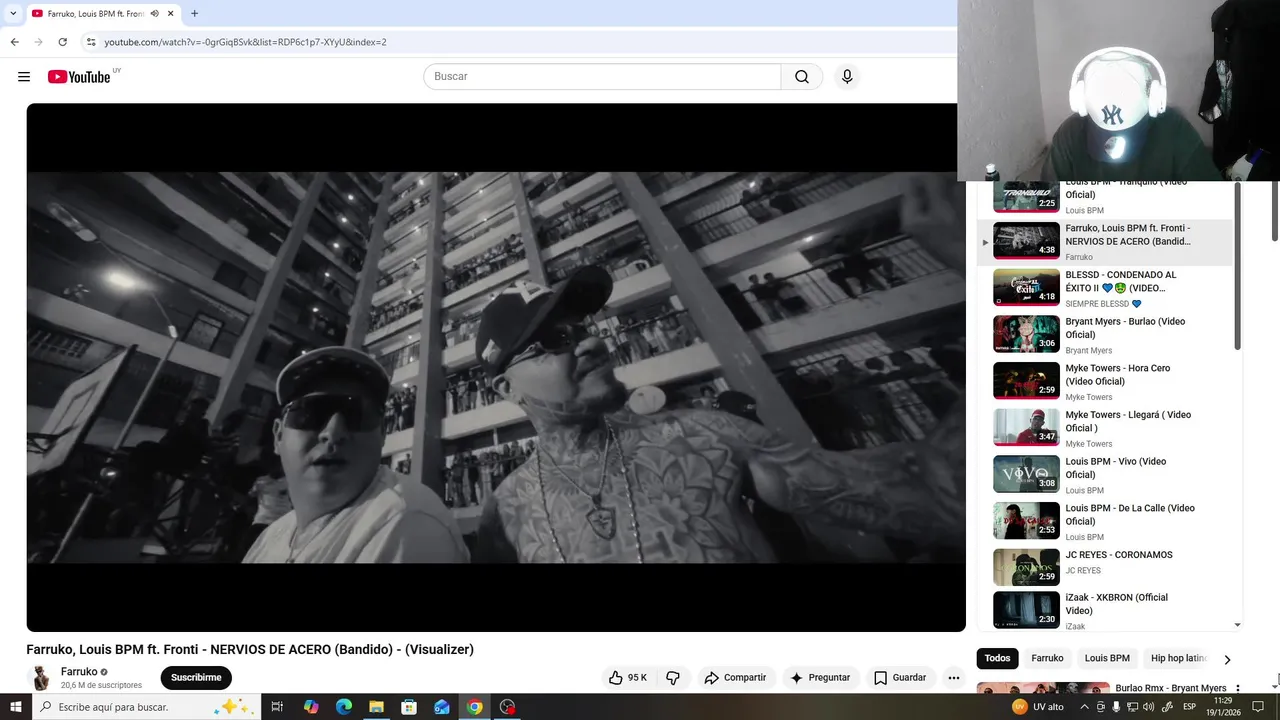Image resolution: width=1280 pixels, height=720 pixels.
Task: Click the Preguntar button
Action: [x=820, y=677]
